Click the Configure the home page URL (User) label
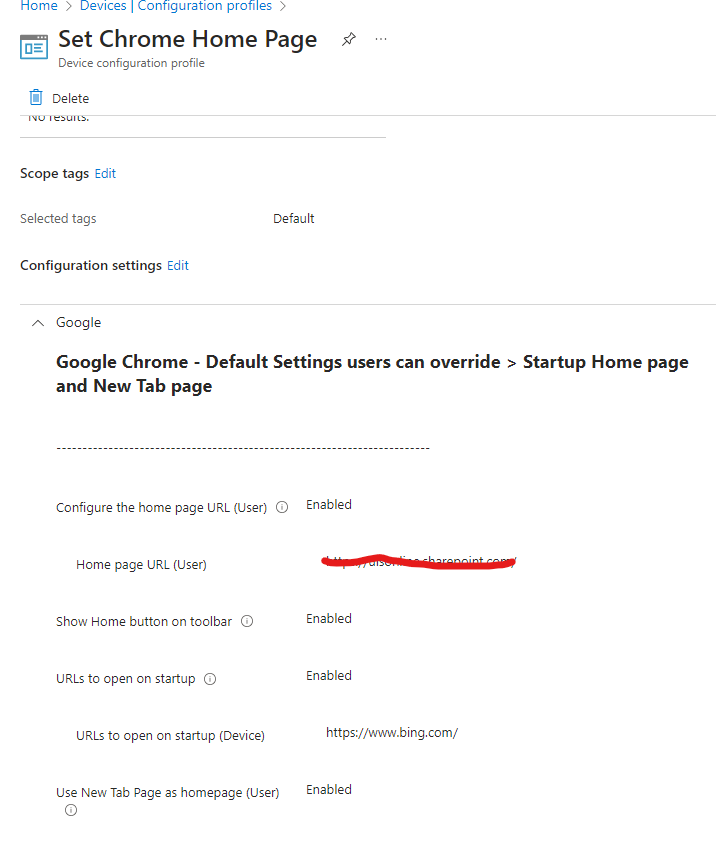Screen dimensions: 716x856 point(162,508)
